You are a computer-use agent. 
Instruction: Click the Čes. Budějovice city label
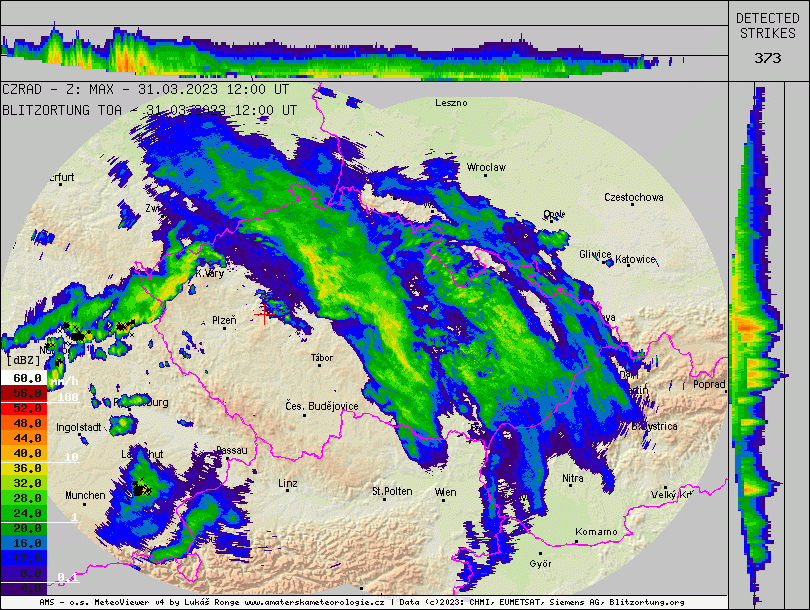point(321,406)
